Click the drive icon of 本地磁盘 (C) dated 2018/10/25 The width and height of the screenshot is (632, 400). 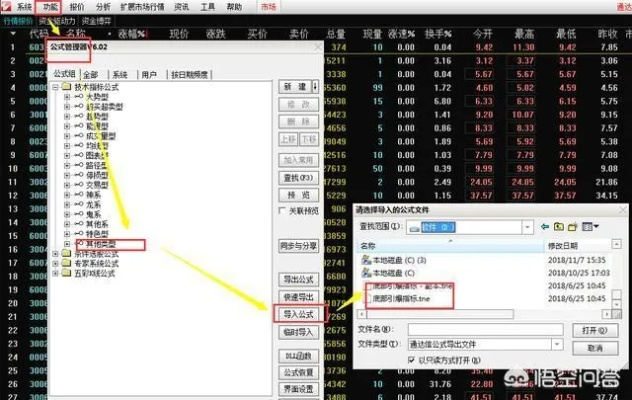366,273
